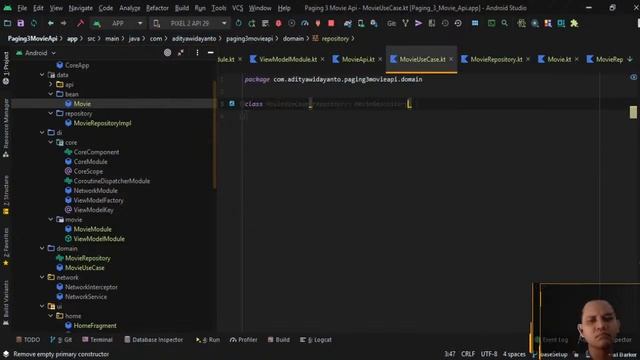Open the Android project view dropdown
This screenshot has width=640, height=360.
click(36, 53)
